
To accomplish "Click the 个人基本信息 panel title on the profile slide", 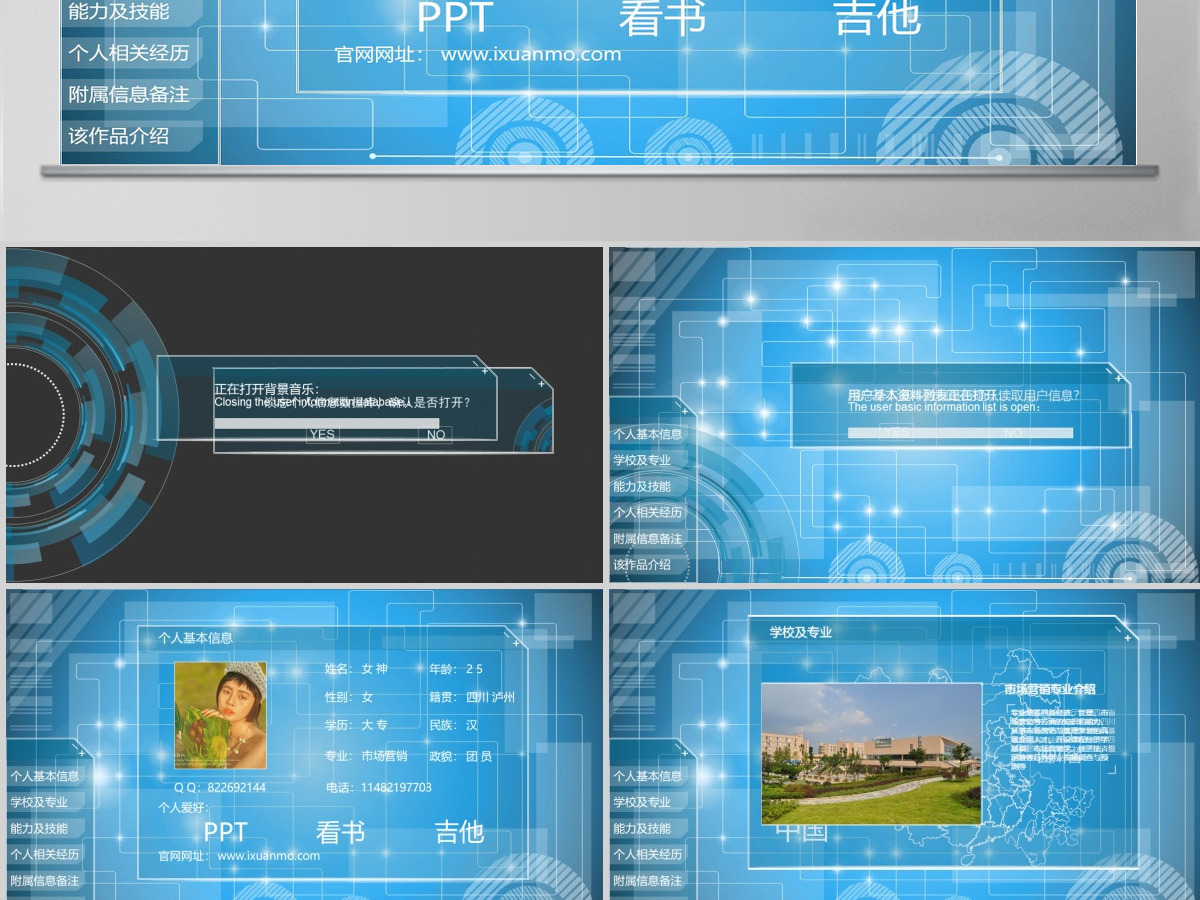I will [x=195, y=638].
